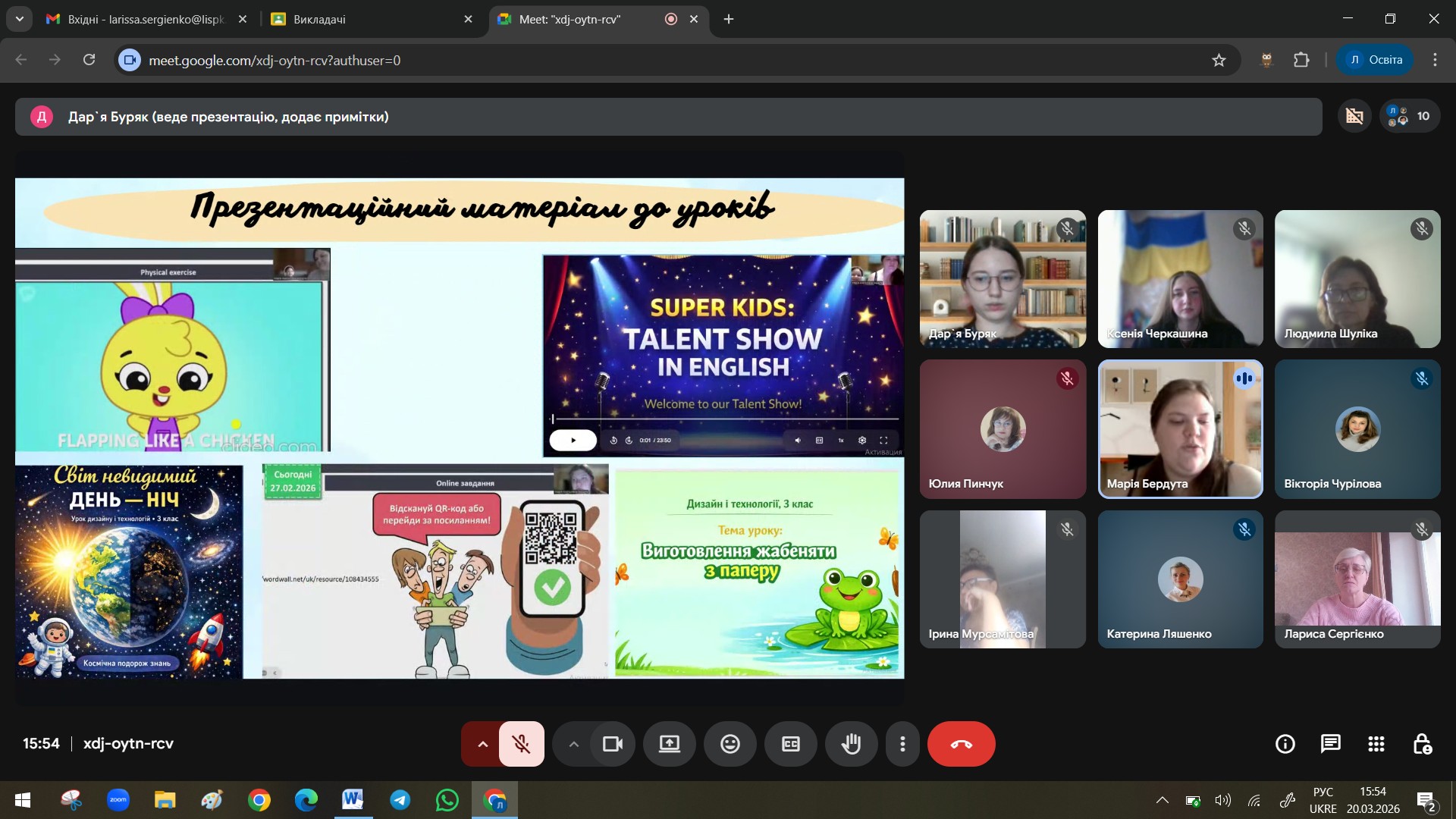
Task: Open the Освіта Chrome profile button
Action: point(1375,60)
